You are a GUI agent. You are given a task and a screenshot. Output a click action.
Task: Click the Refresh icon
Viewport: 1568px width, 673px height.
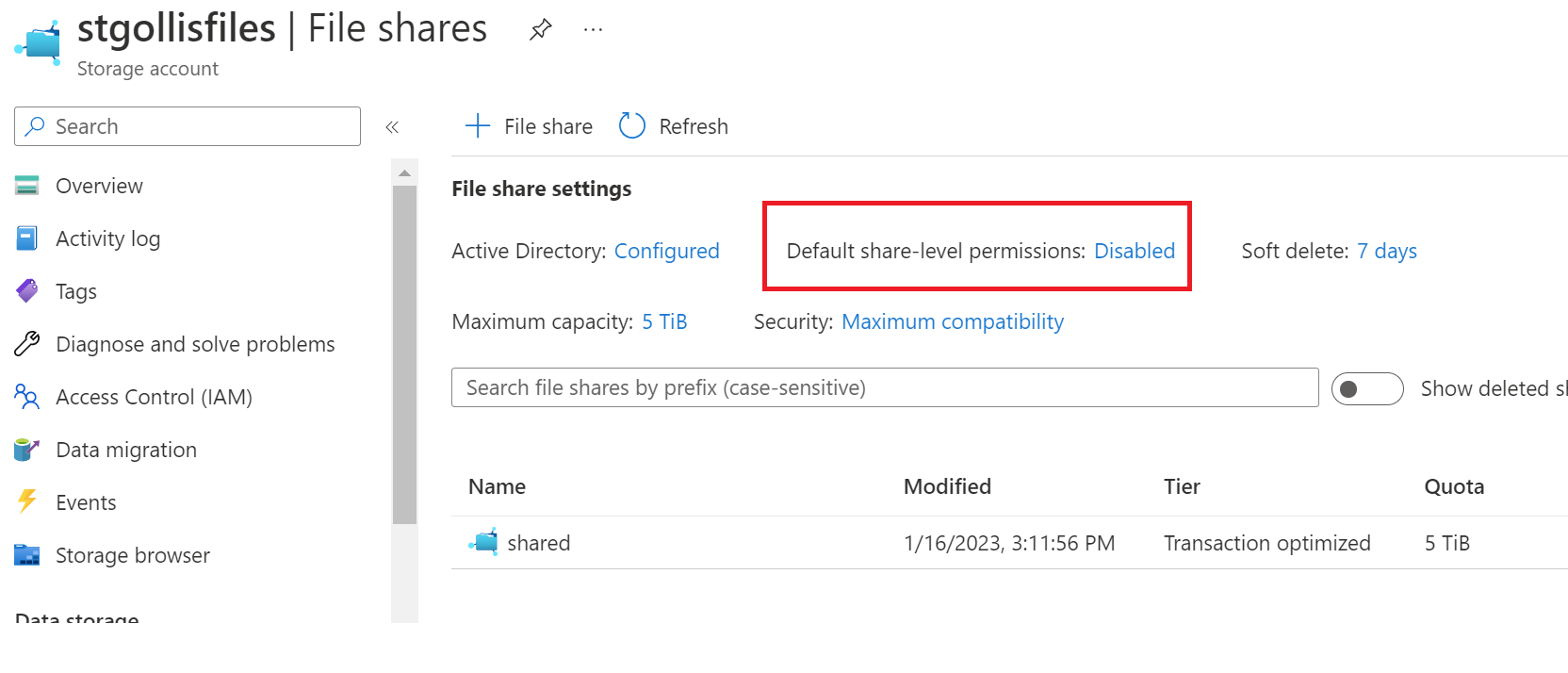[631, 126]
